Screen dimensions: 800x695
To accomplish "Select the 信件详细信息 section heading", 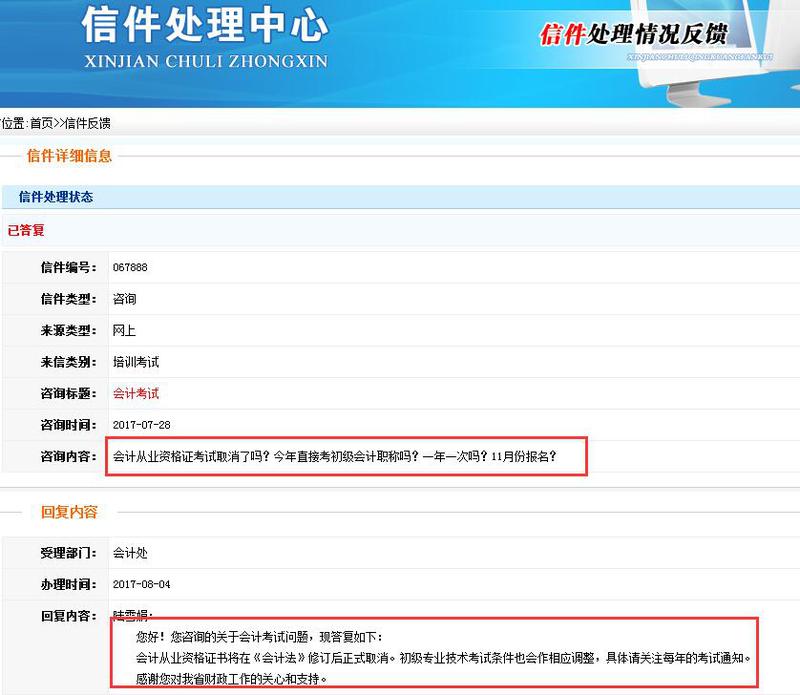I will point(69,156).
